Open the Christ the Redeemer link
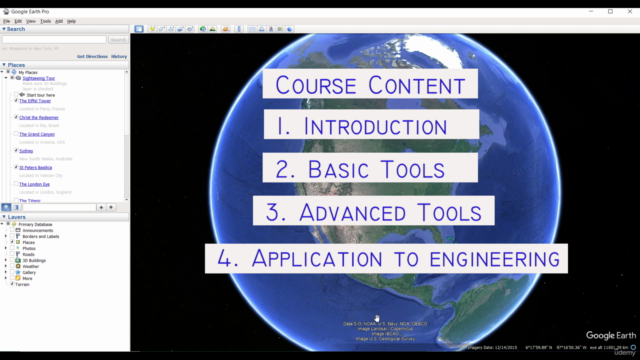 (39, 118)
